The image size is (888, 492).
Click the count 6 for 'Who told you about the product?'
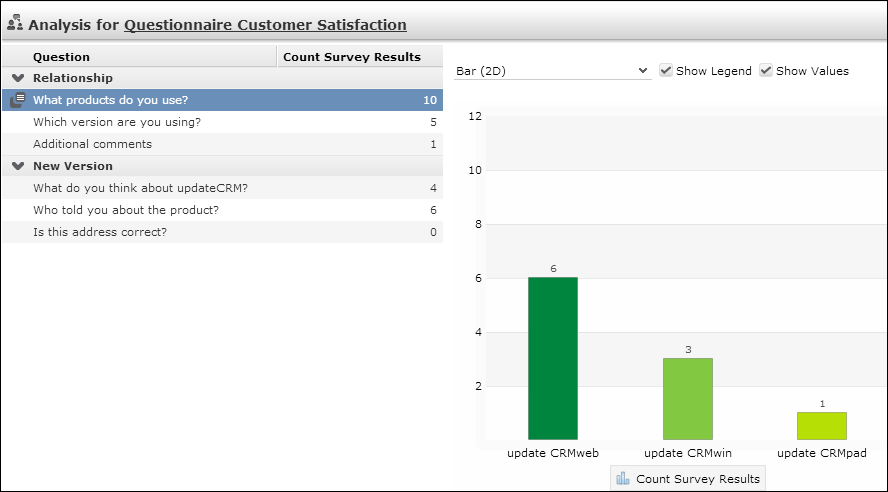point(433,210)
